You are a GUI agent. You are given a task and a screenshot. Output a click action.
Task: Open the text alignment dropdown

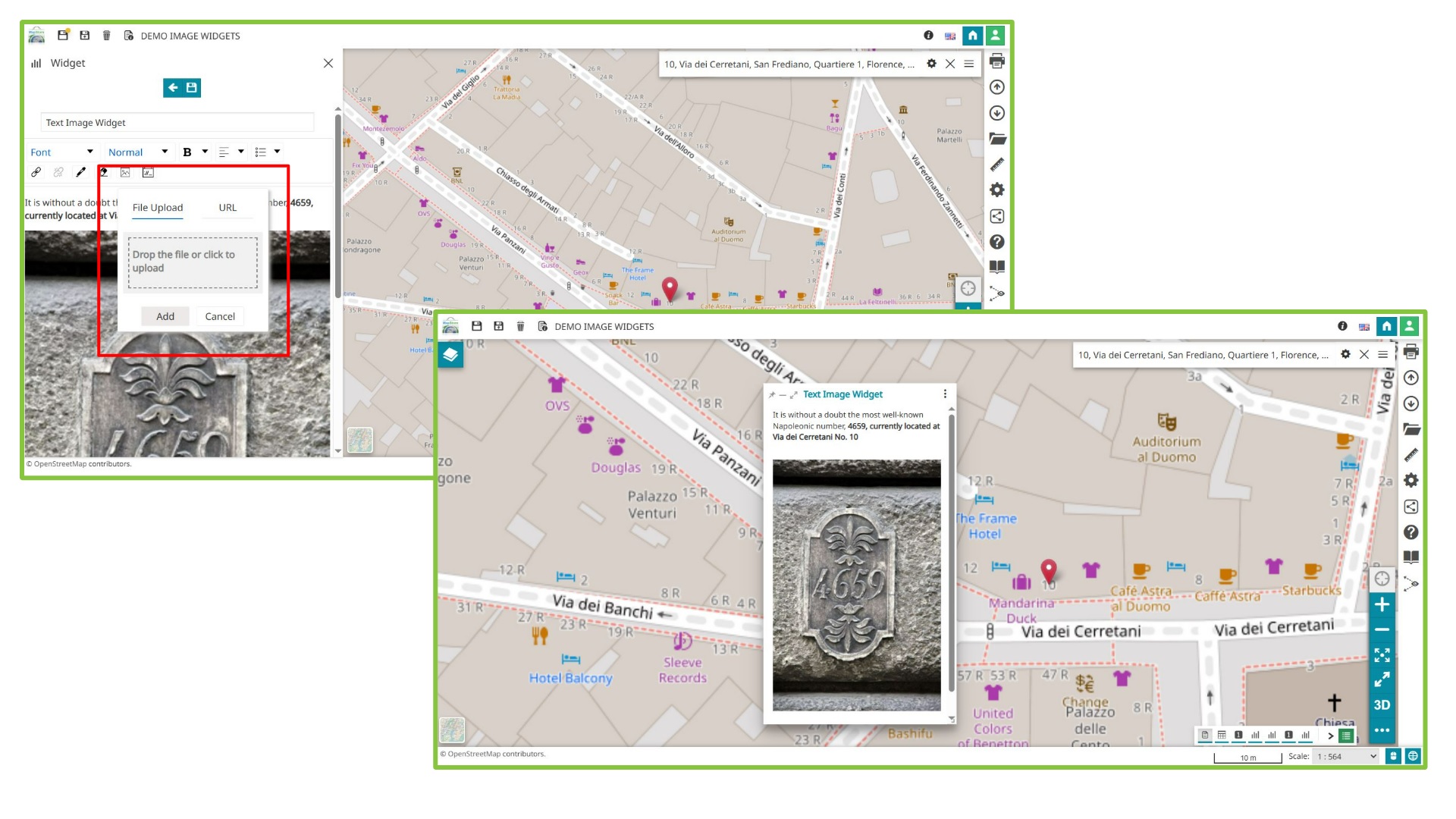tap(231, 152)
